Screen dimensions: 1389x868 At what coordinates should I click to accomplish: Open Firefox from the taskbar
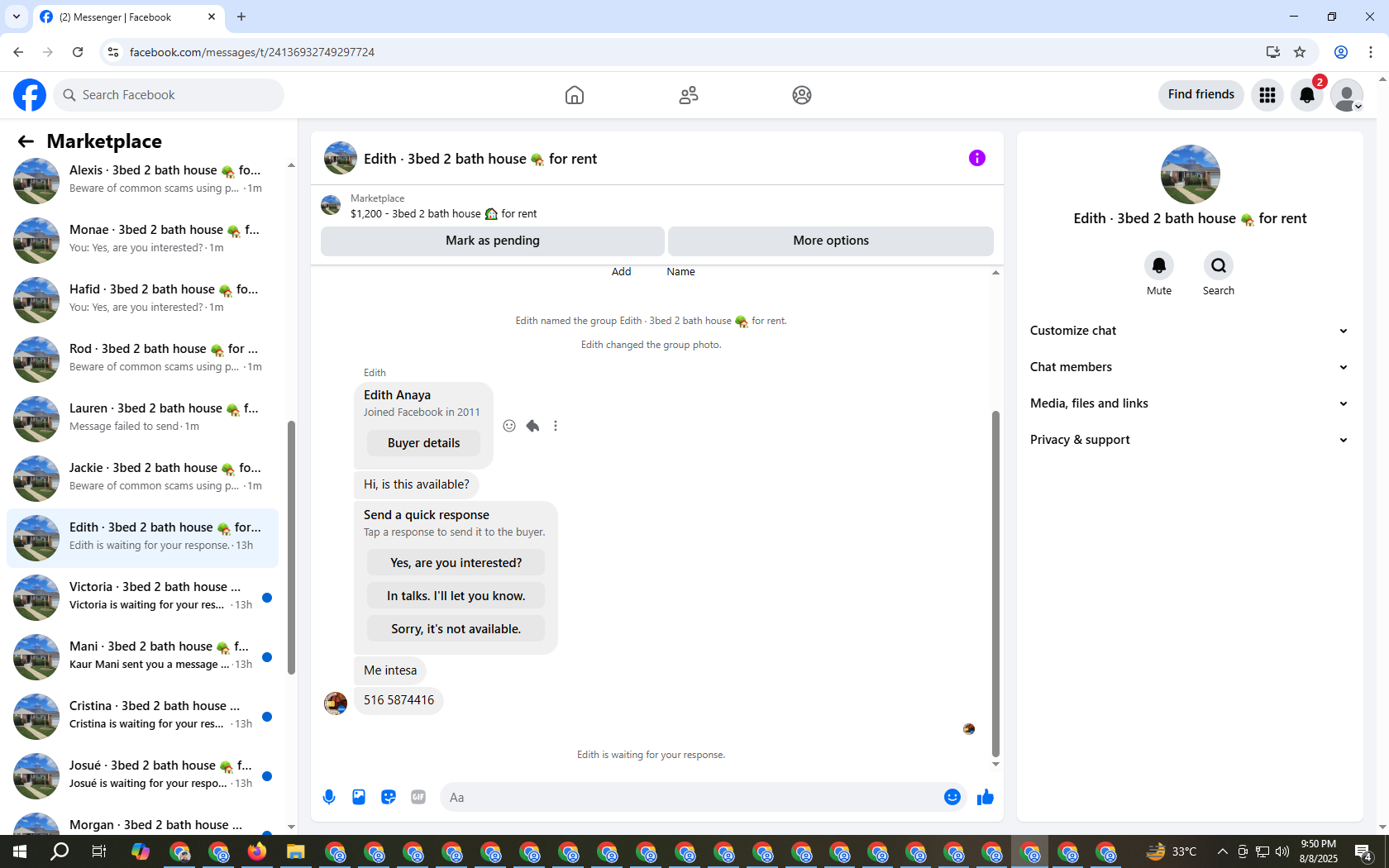[257, 851]
